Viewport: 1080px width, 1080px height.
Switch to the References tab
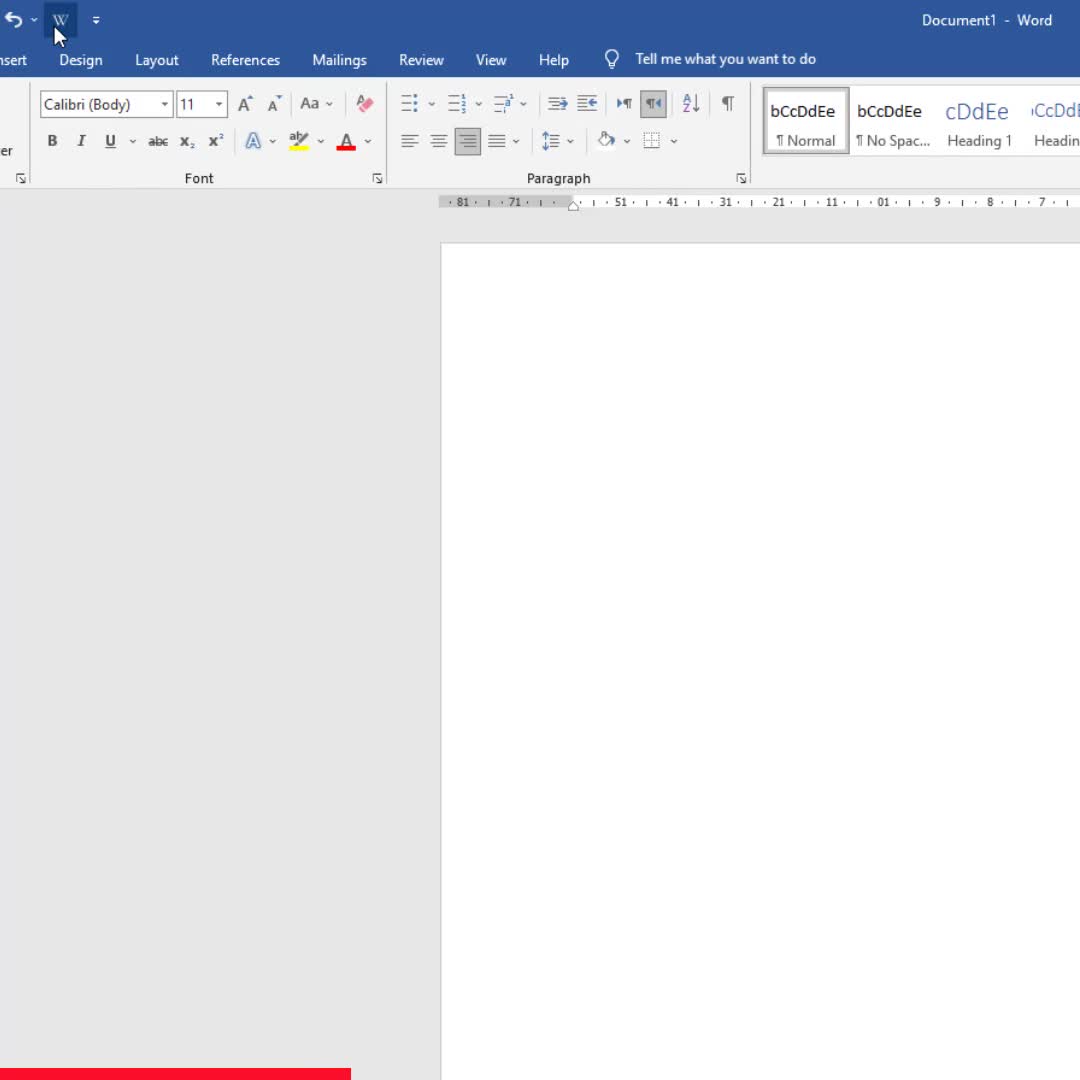[245, 60]
